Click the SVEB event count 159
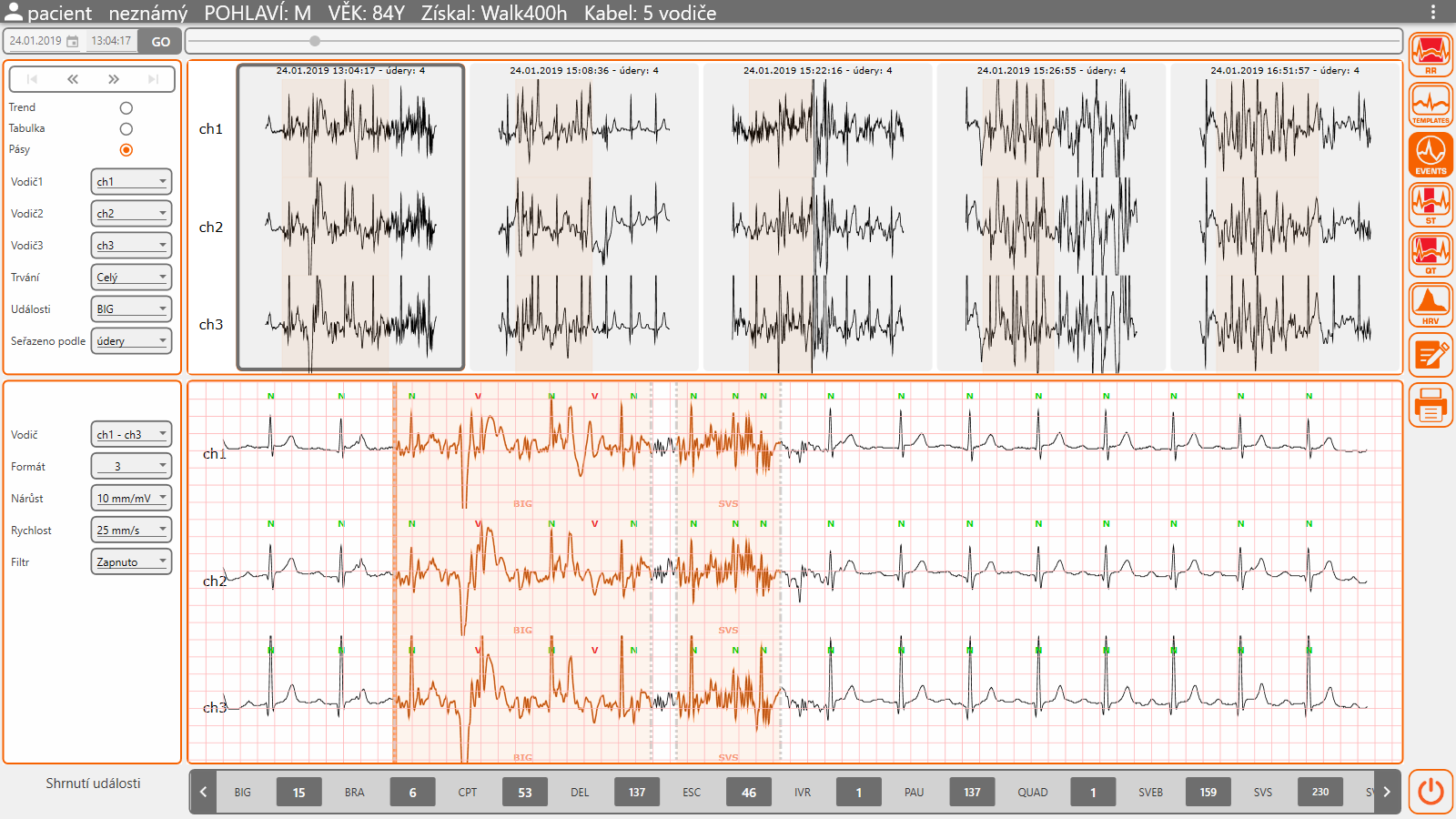The image size is (1456, 819). click(x=1208, y=792)
